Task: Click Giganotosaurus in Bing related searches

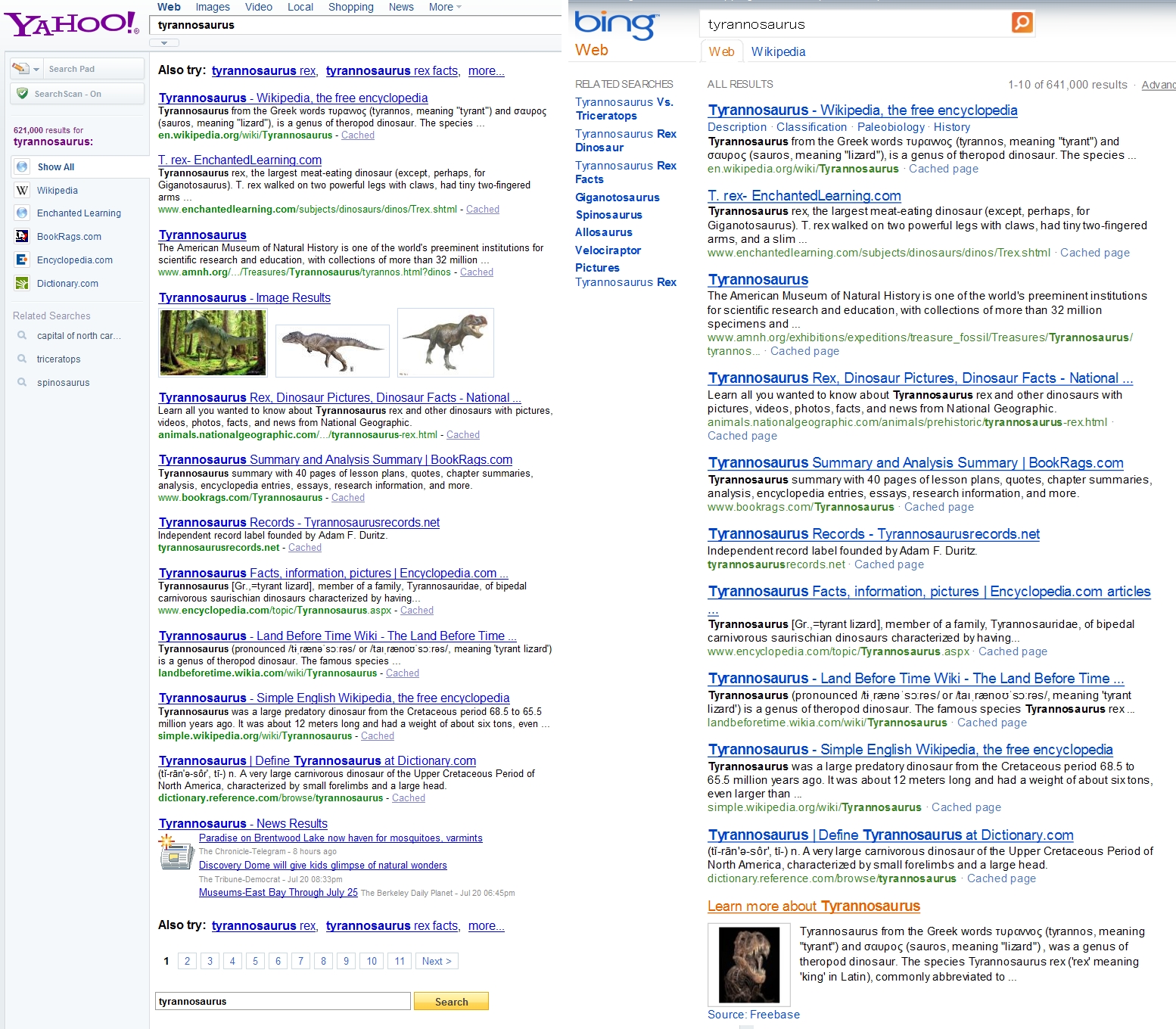Action: tap(618, 197)
